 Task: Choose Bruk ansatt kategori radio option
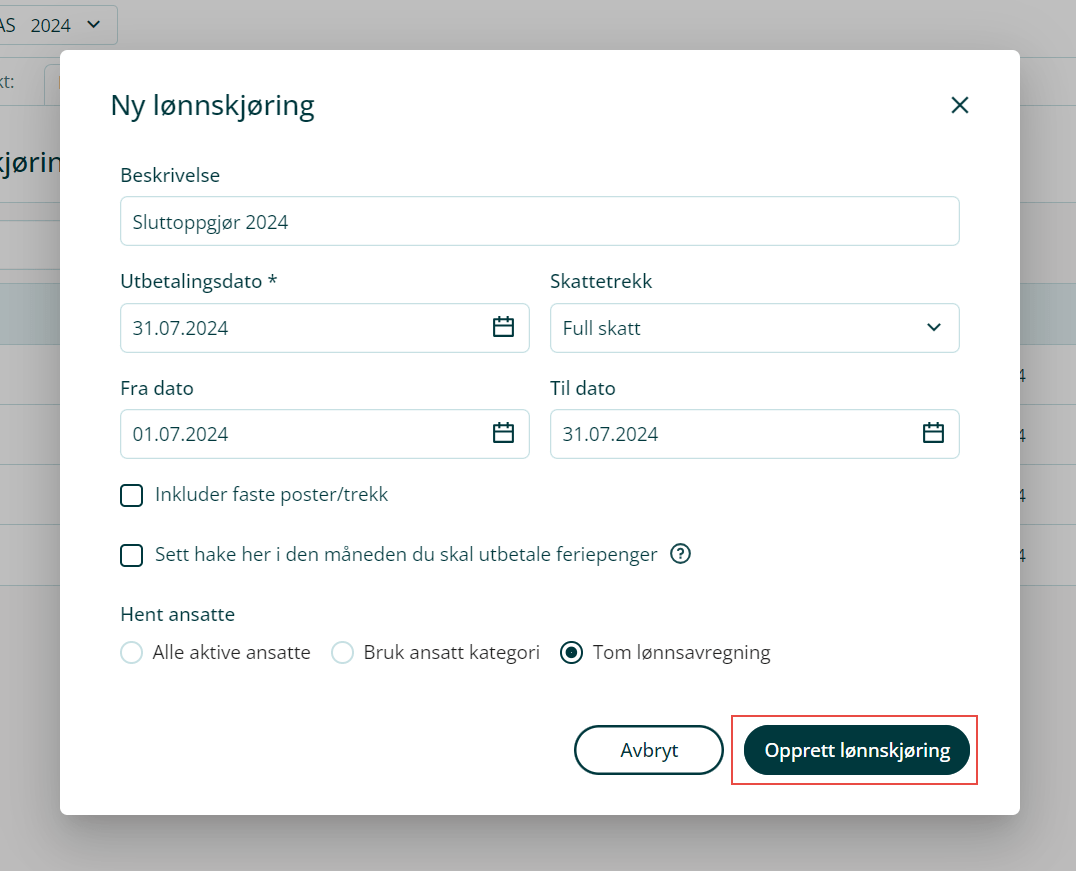[343, 653]
